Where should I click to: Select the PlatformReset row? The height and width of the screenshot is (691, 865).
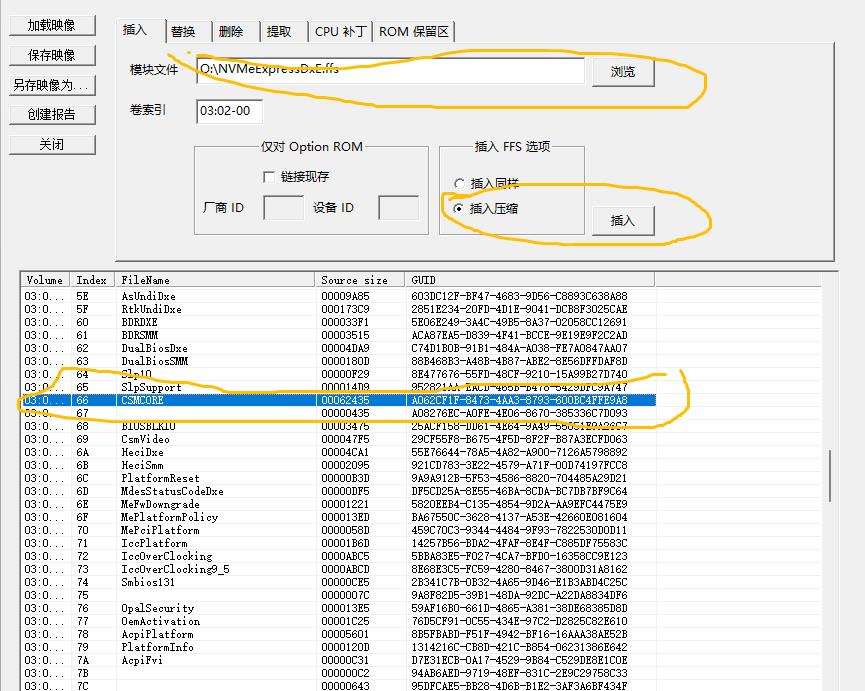coord(339,478)
